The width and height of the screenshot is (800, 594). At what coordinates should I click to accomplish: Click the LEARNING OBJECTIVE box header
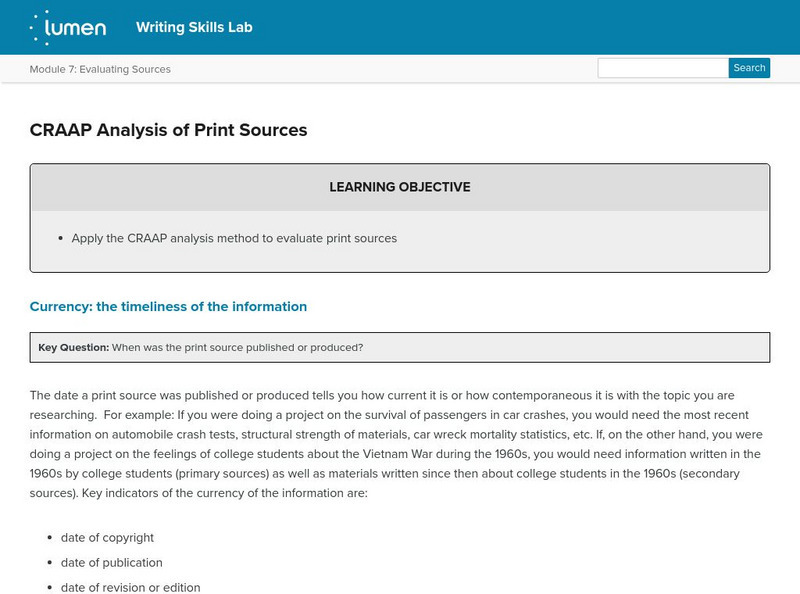[x=399, y=187]
